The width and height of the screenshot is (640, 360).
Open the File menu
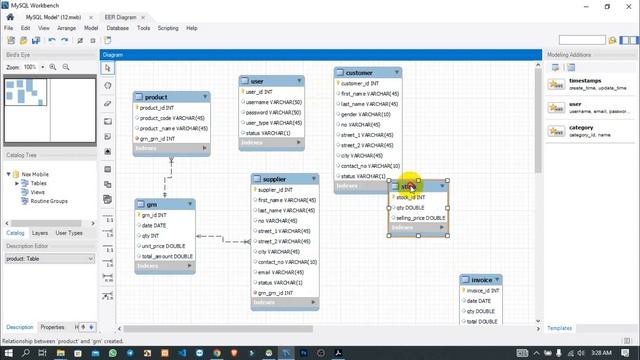[9, 28]
